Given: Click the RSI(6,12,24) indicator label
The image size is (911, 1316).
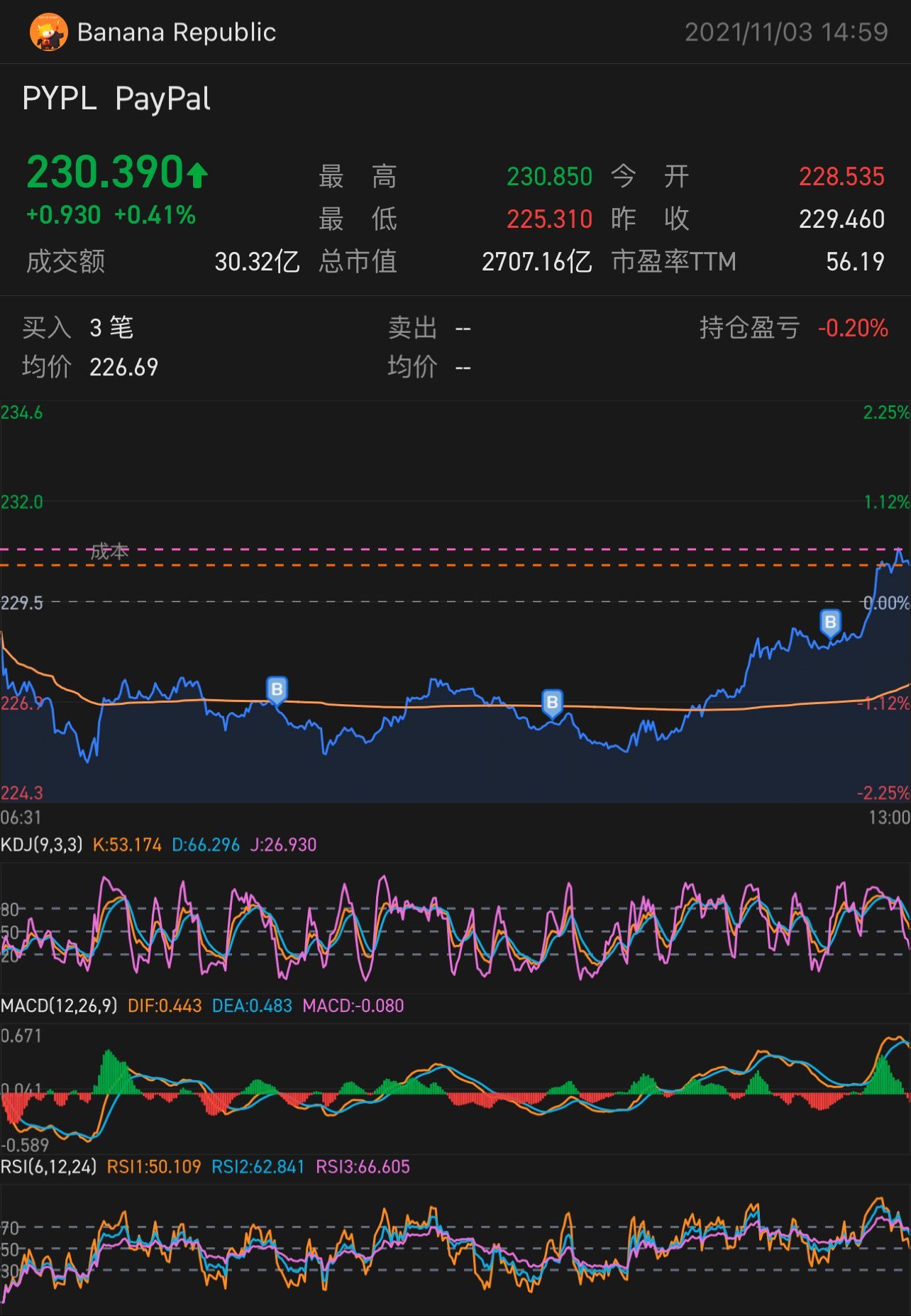Looking at the screenshot, I should click(48, 1167).
